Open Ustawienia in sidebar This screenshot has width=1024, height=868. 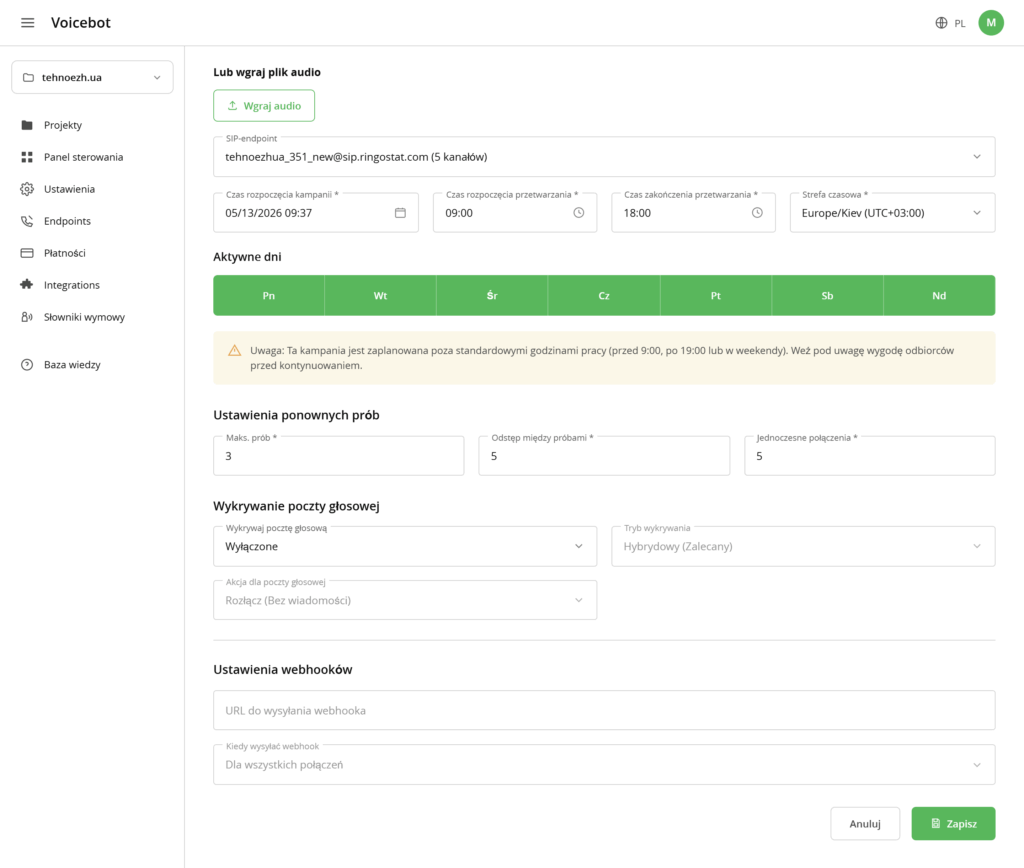pos(69,189)
